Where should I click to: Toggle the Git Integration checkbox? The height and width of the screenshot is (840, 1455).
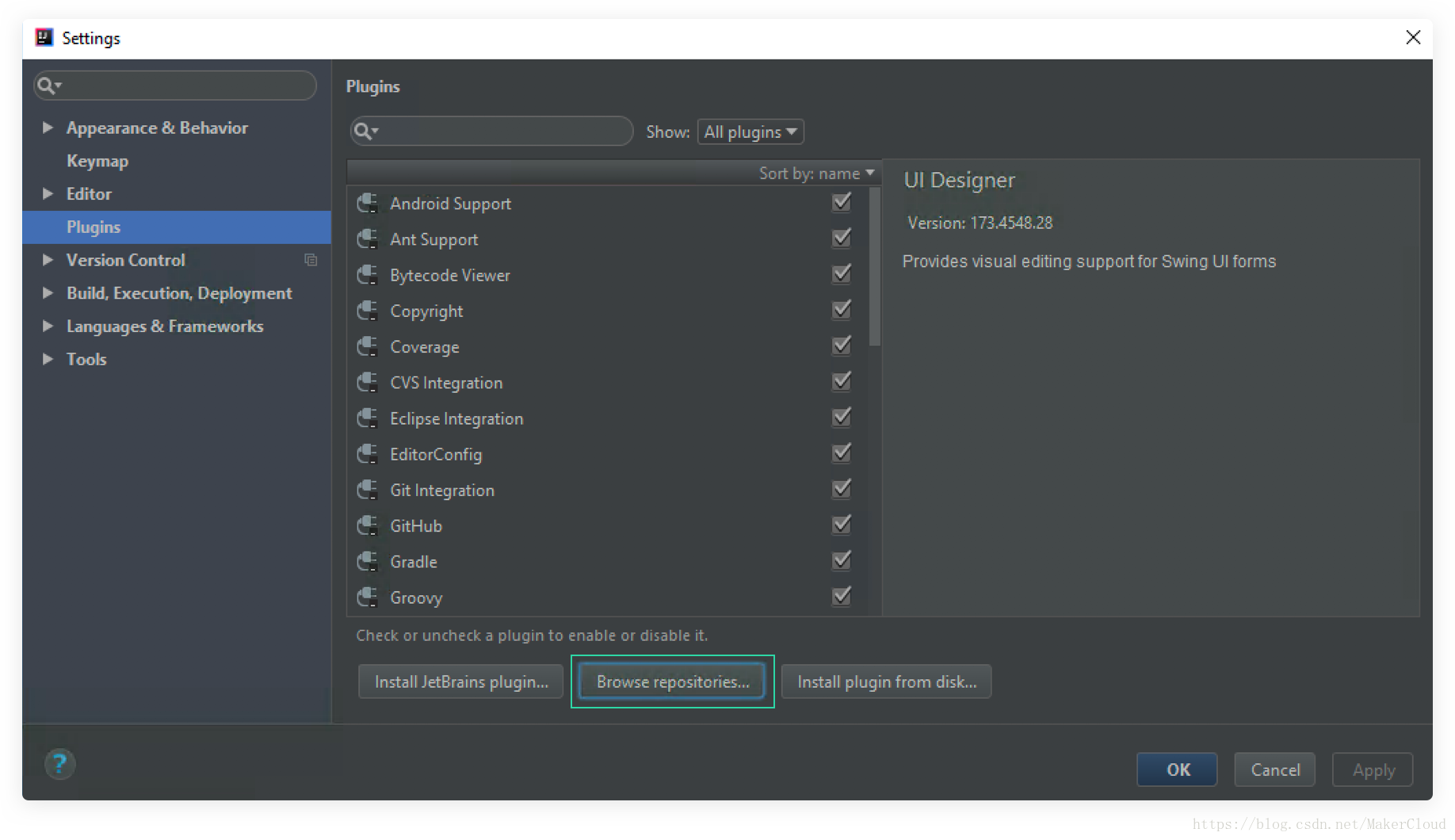click(842, 489)
